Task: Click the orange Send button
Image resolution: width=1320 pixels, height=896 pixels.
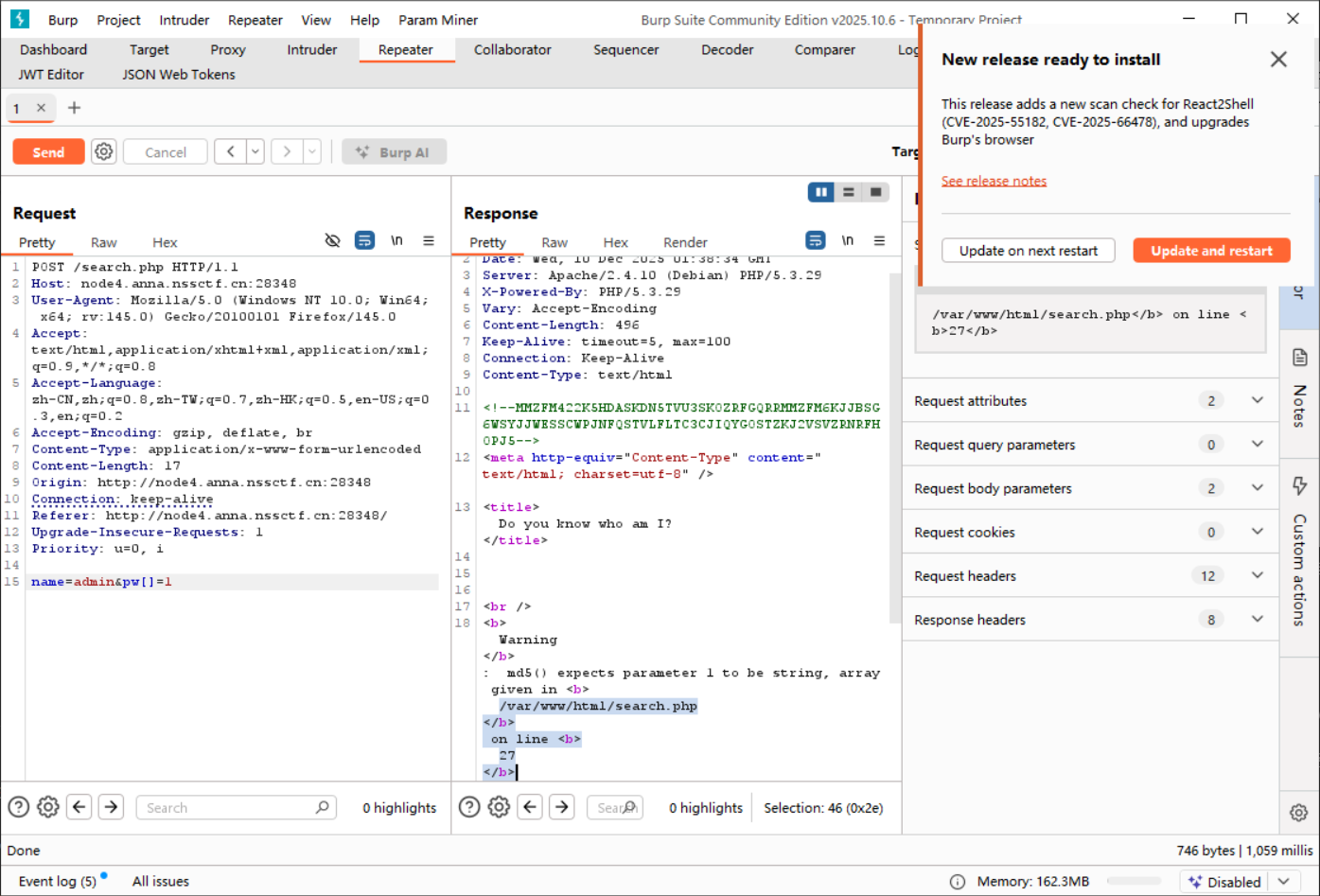Action: tap(48, 151)
